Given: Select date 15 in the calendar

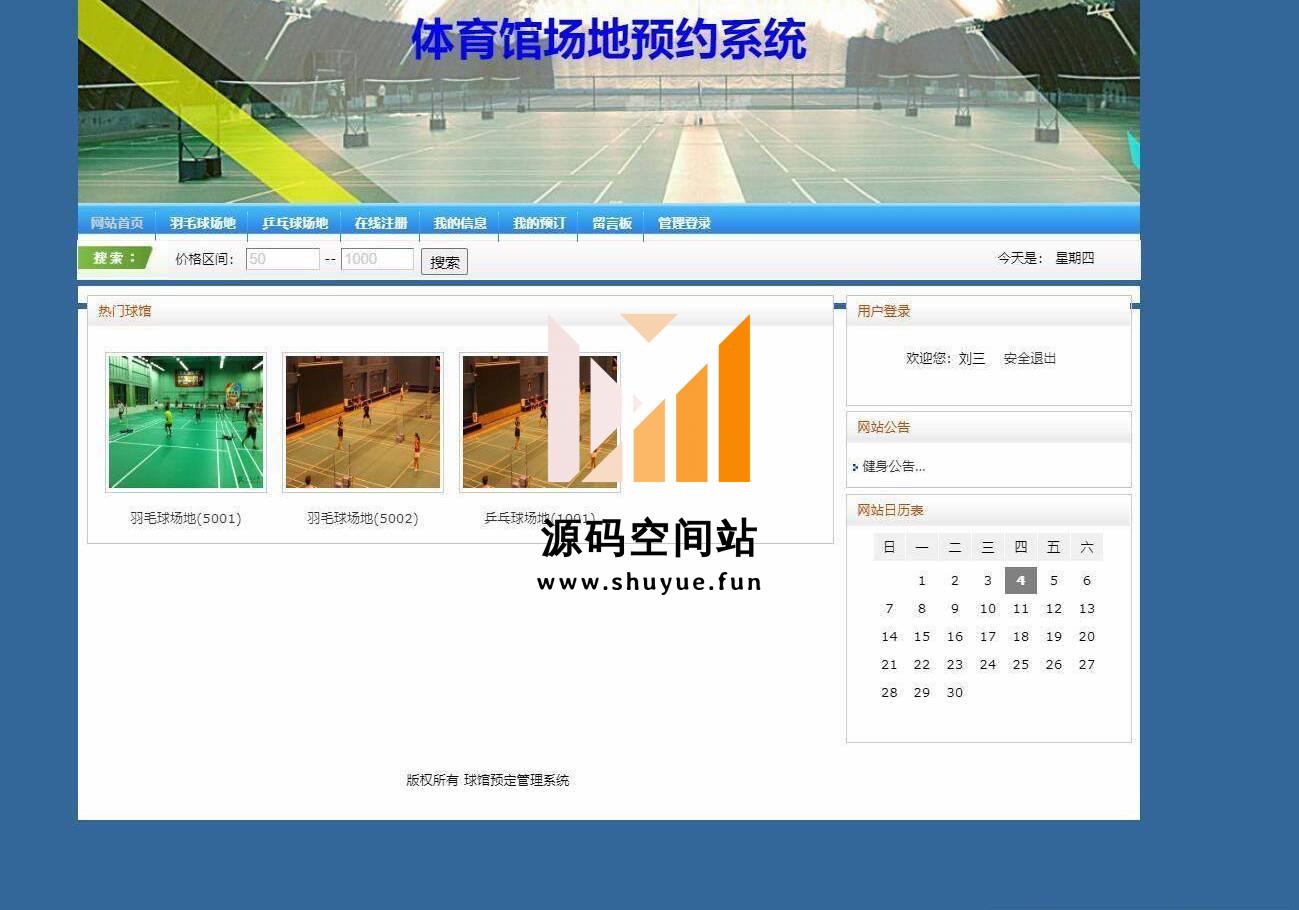Looking at the screenshot, I should (x=922, y=636).
